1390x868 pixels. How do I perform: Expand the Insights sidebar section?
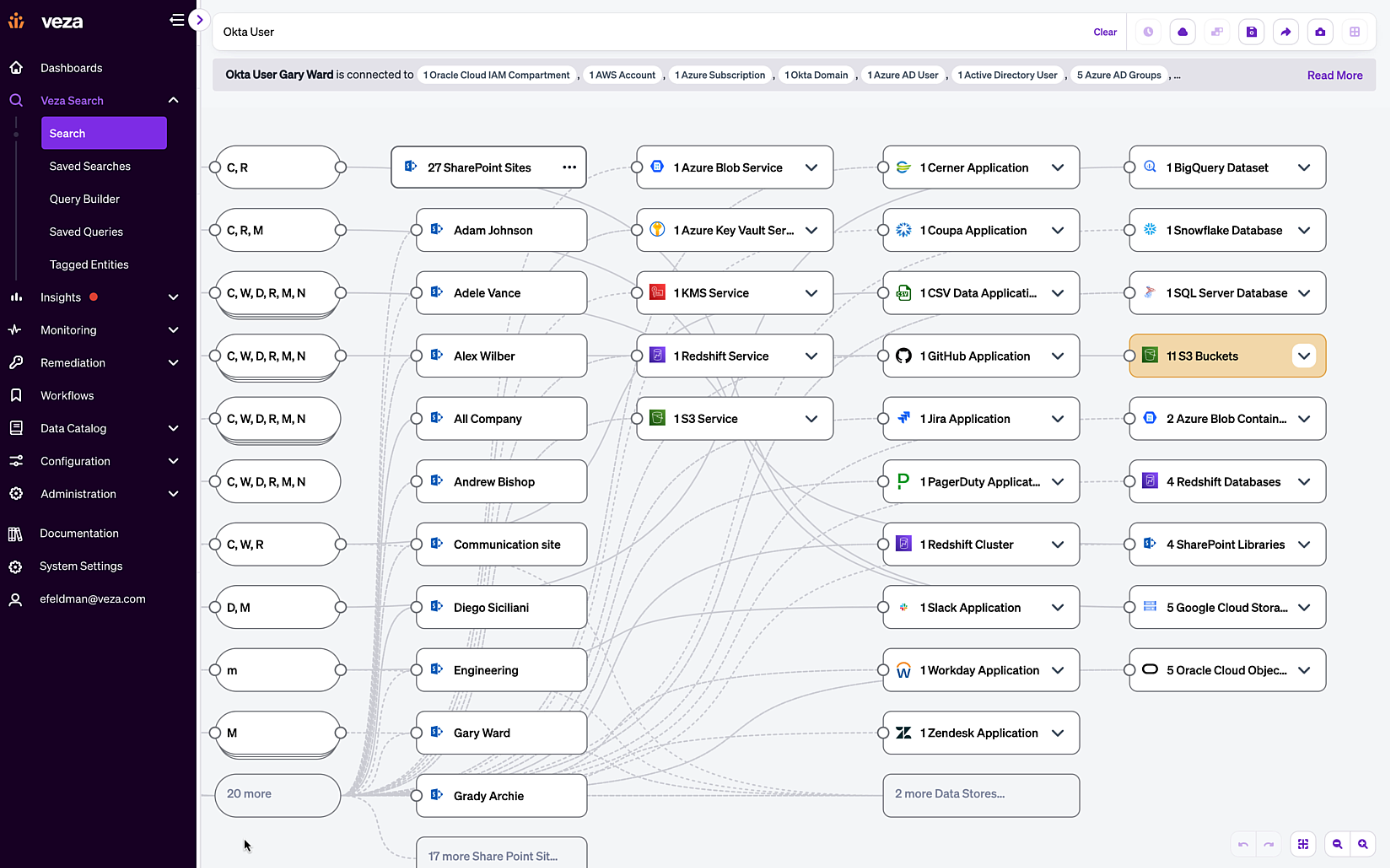click(x=173, y=297)
